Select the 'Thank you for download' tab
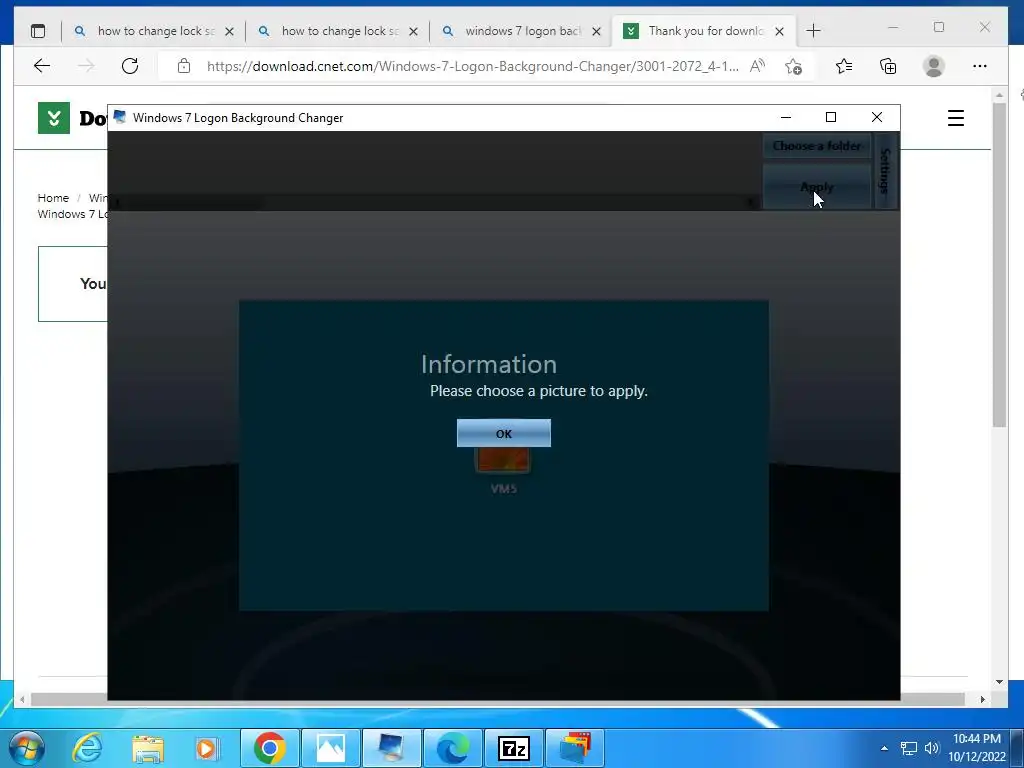 (705, 31)
